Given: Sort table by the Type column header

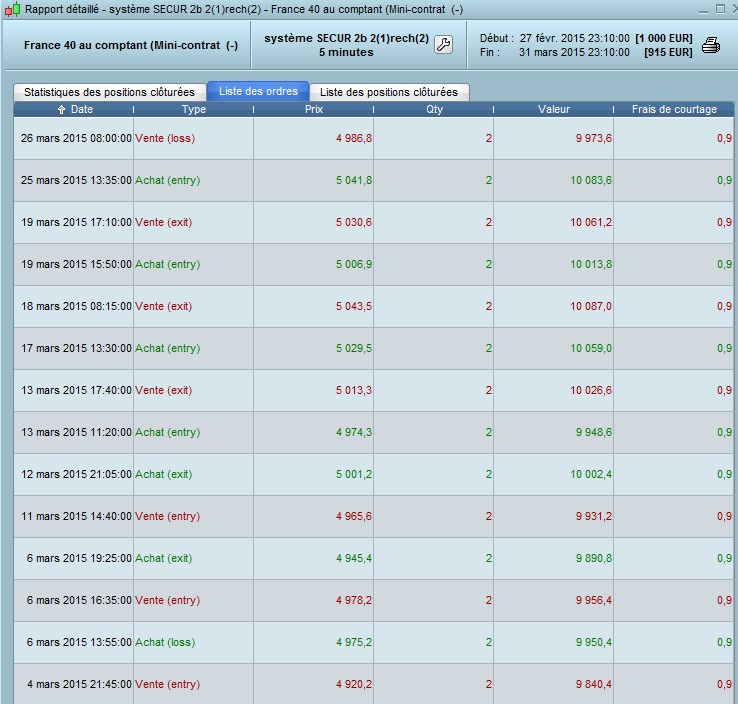Looking at the screenshot, I should (x=193, y=109).
